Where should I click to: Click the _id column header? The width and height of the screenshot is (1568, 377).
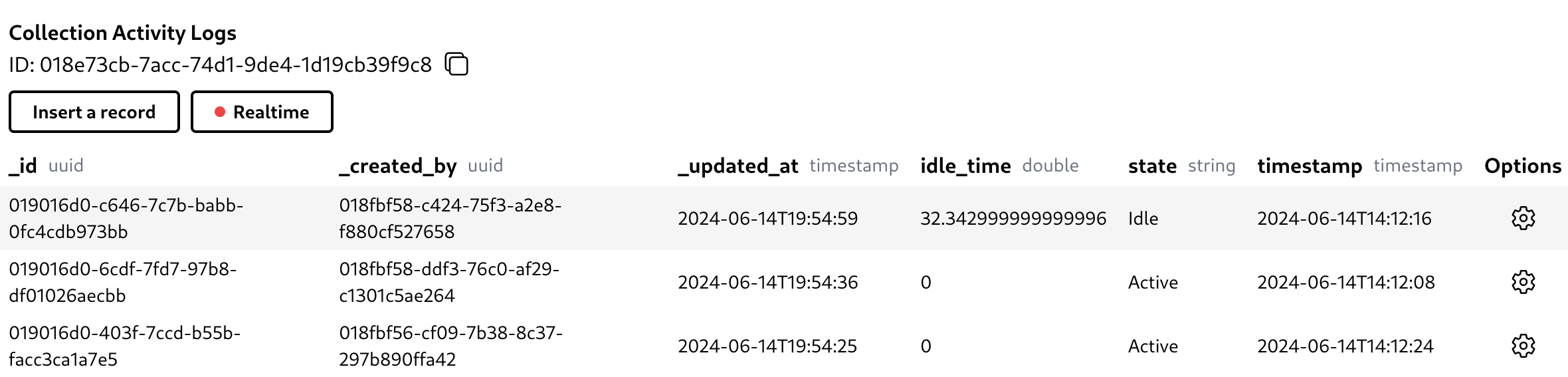(x=23, y=166)
